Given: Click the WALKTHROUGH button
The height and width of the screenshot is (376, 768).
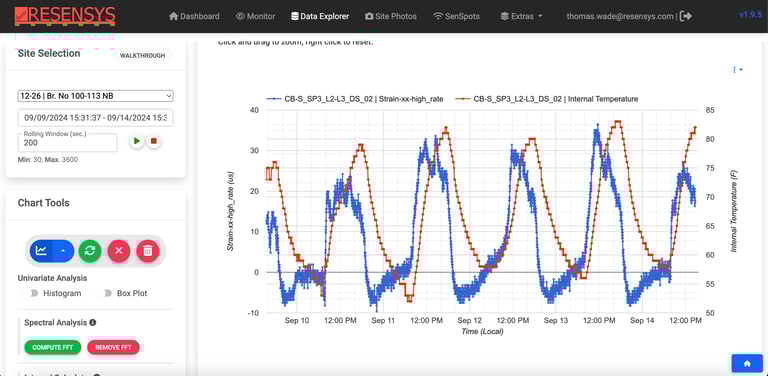Looking at the screenshot, I should click(x=143, y=56).
